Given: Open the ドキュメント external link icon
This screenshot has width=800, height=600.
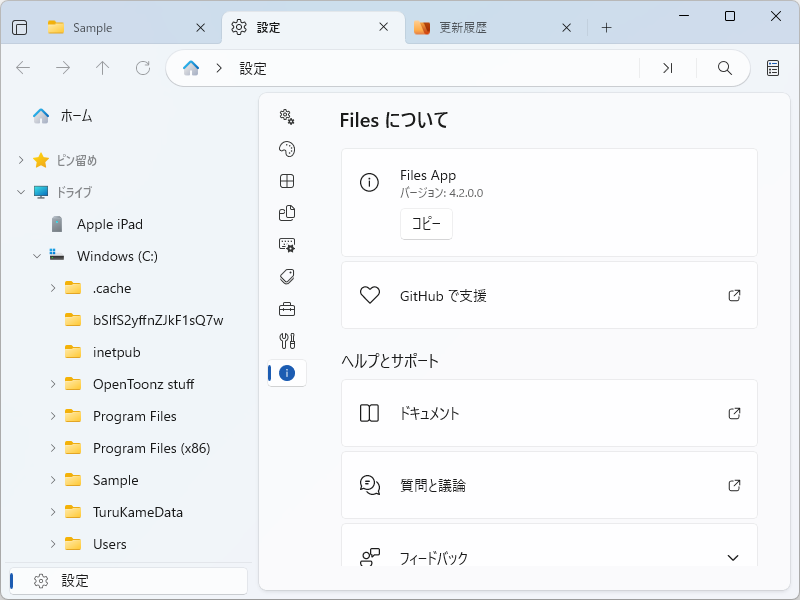Looking at the screenshot, I should (x=734, y=413).
